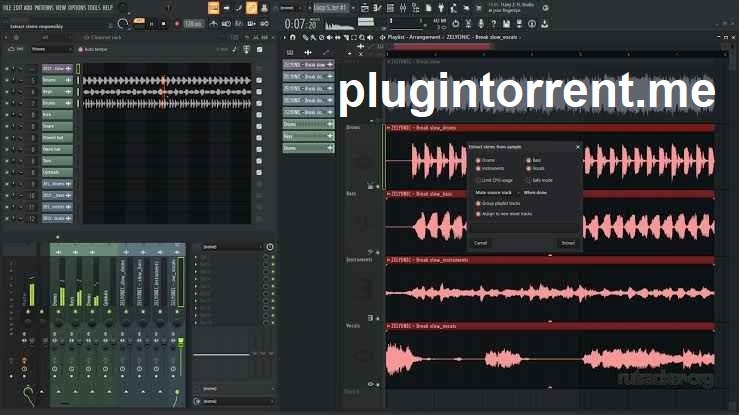
Task: Click the playlist timeline ruler
Action: click(x=554, y=55)
